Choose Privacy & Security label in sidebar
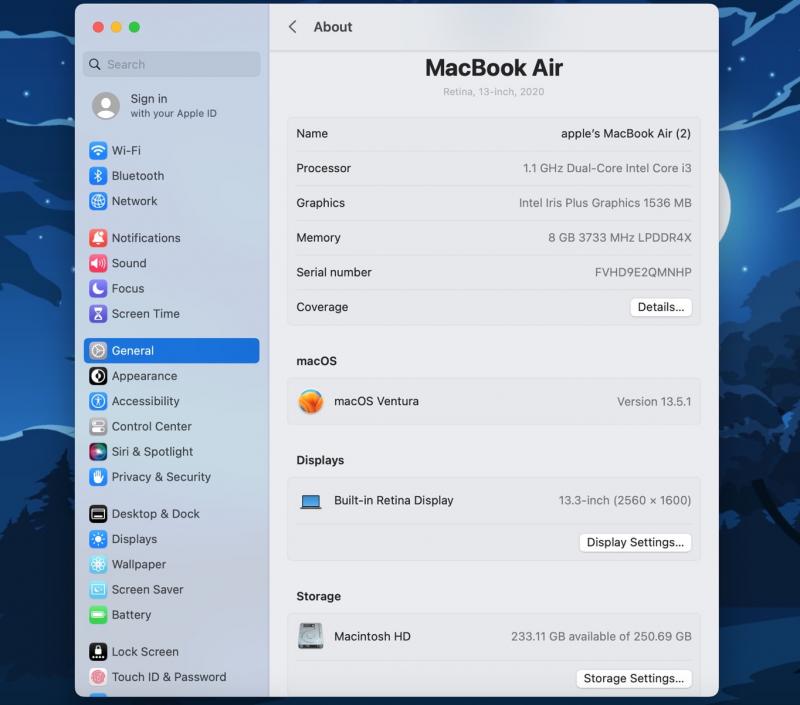The image size is (800, 705). pos(161,477)
